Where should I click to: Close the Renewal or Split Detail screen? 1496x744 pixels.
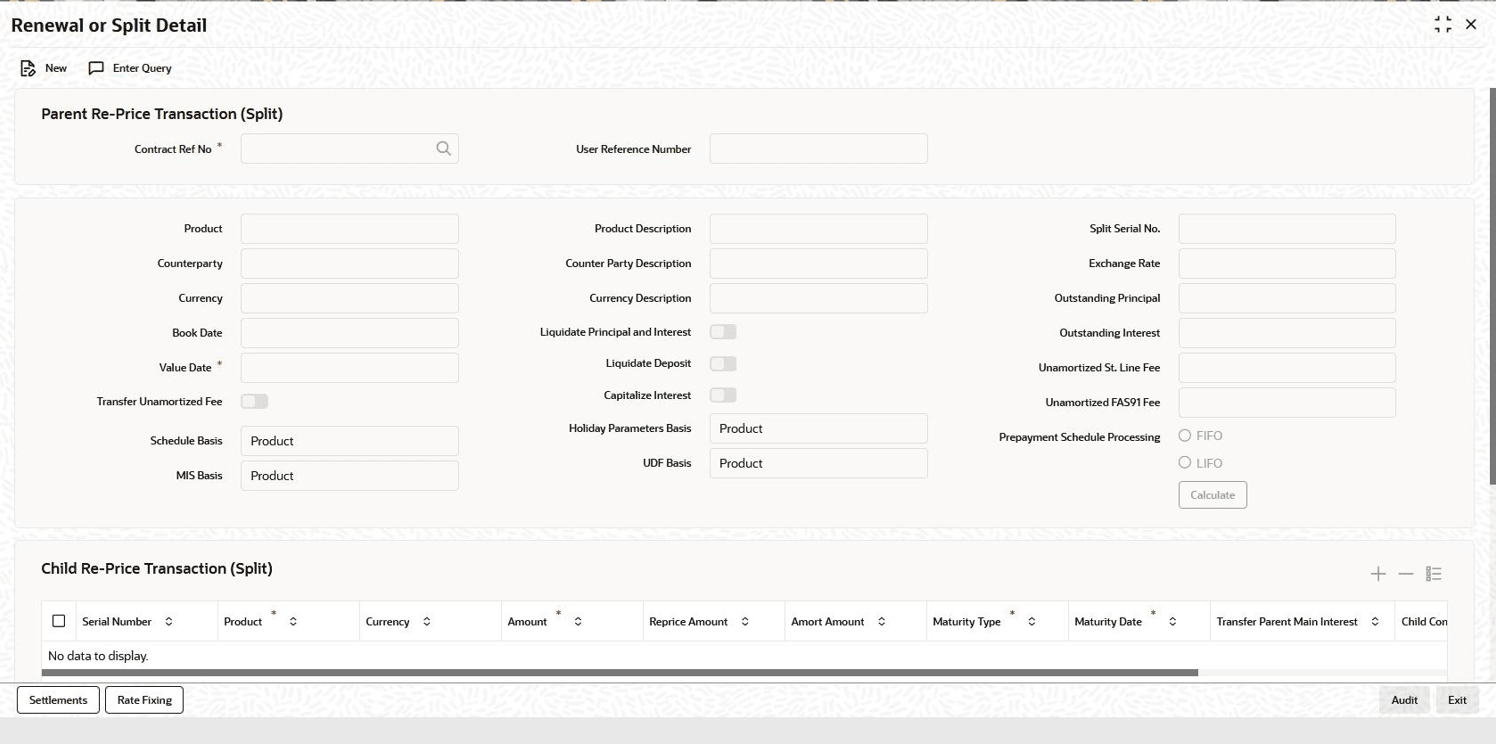pyautogui.click(x=1470, y=25)
